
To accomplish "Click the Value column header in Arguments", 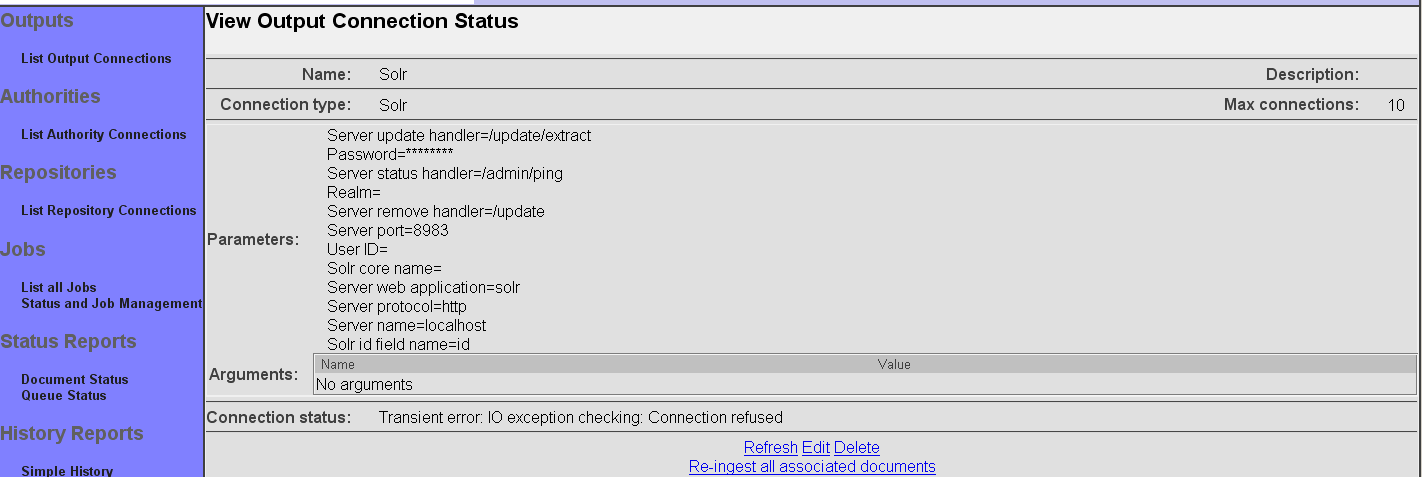I will (x=894, y=365).
